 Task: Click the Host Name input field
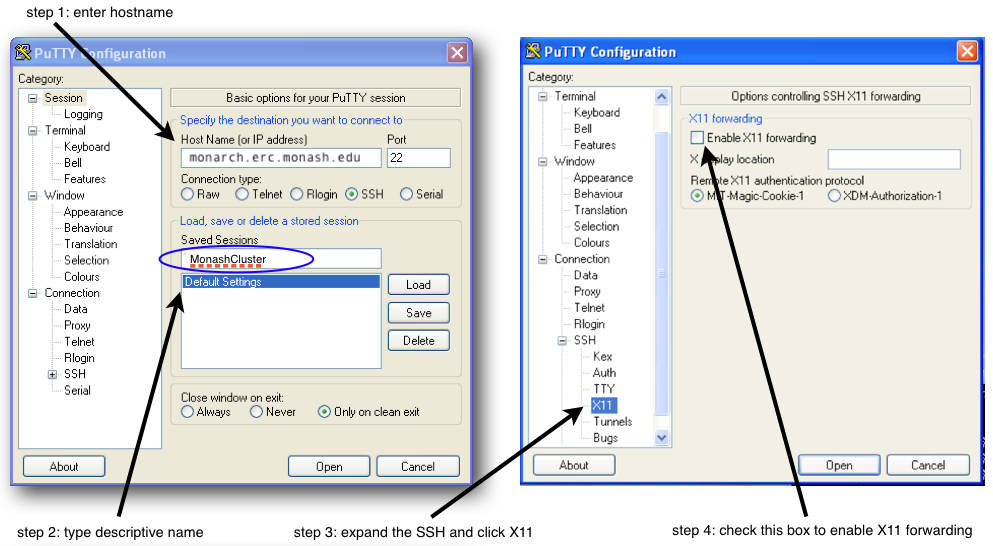pos(281,158)
